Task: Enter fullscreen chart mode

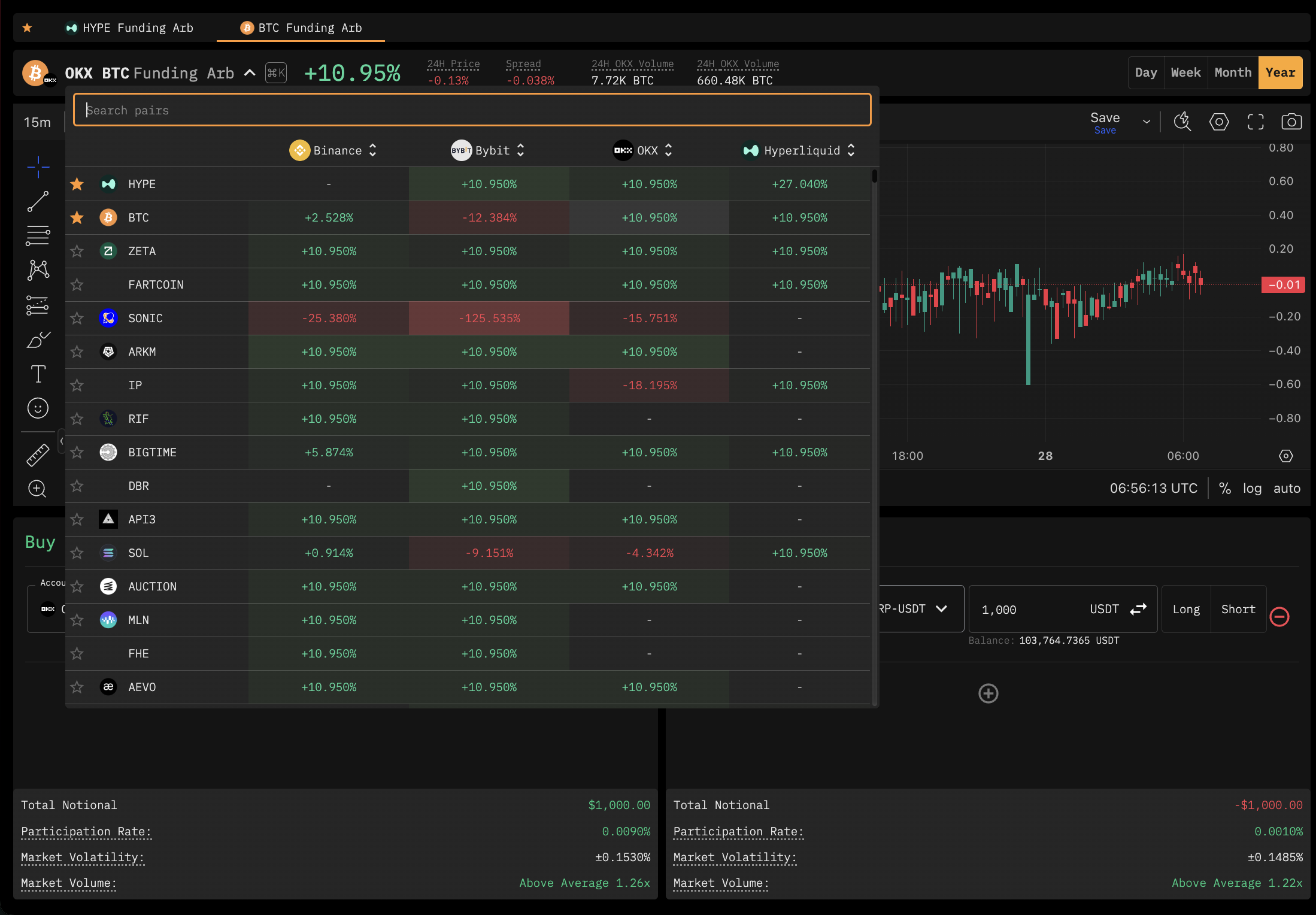Action: tap(1256, 122)
